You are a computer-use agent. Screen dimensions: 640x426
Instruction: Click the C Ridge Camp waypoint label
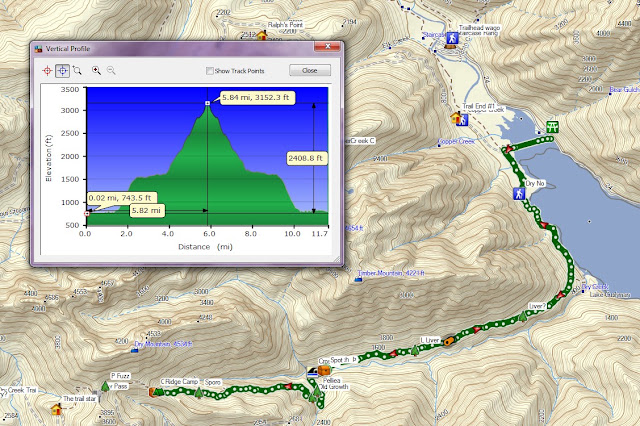pos(179,382)
